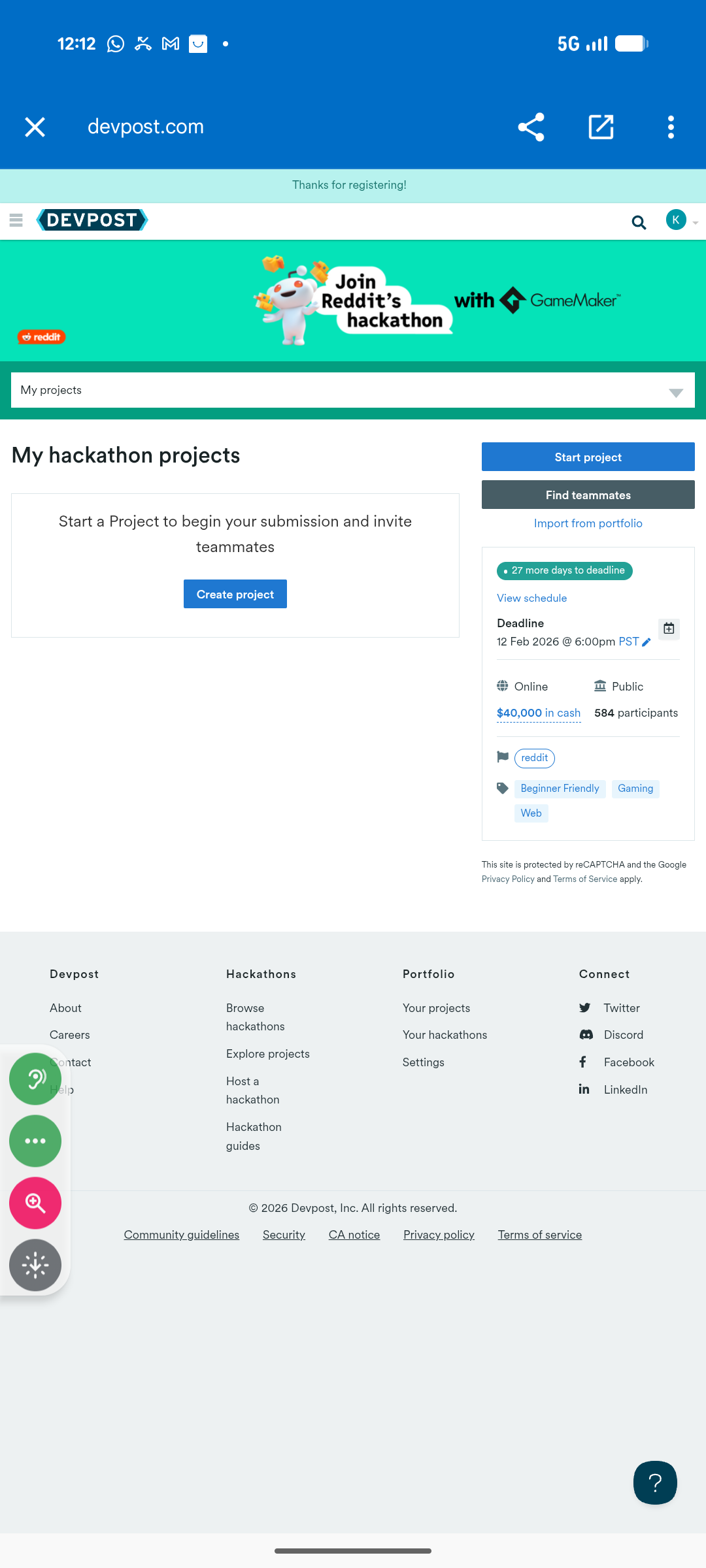The height and width of the screenshot is (1568, 706).
Task: Tap the pink magnifier zoom button
Action: 35,1203
